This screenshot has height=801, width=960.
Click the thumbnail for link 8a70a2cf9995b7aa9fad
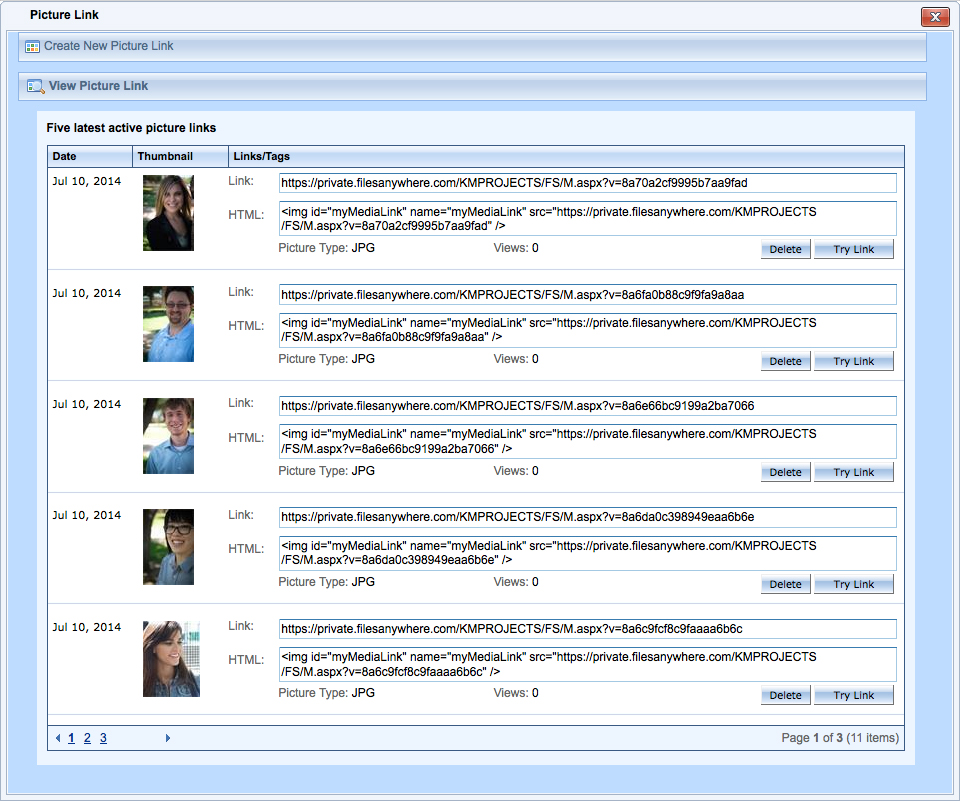(168, 213)
